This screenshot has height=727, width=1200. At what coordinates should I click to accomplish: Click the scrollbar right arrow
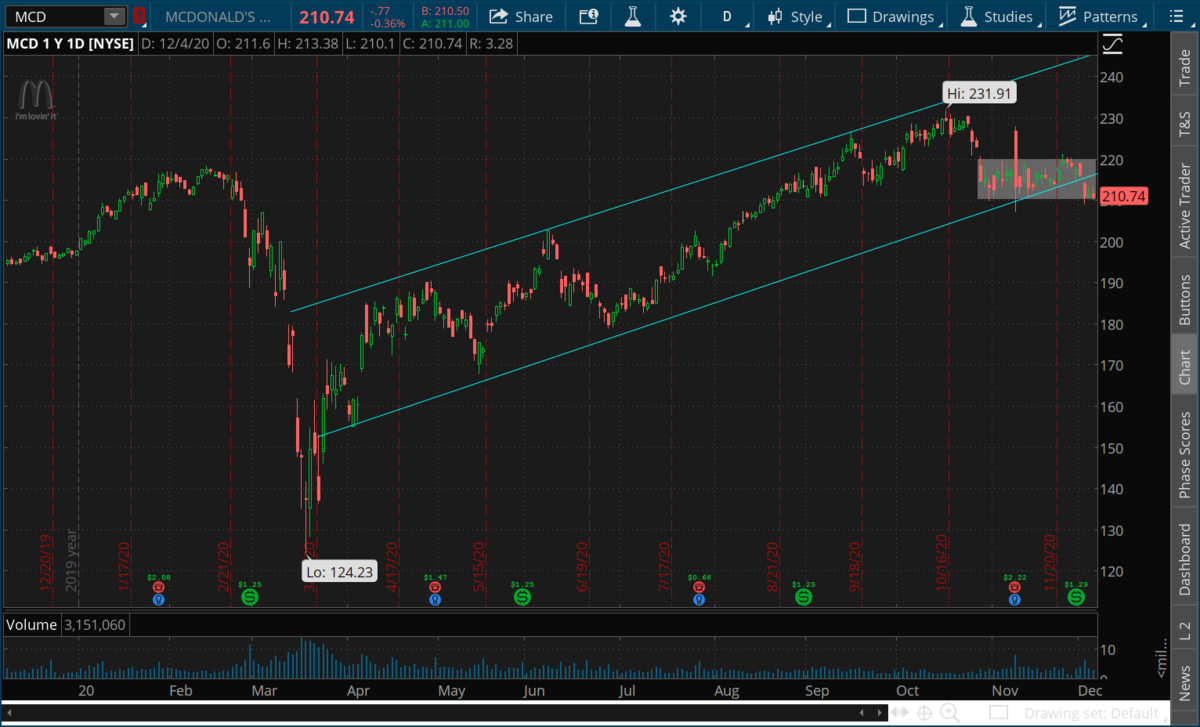[879, 714]
